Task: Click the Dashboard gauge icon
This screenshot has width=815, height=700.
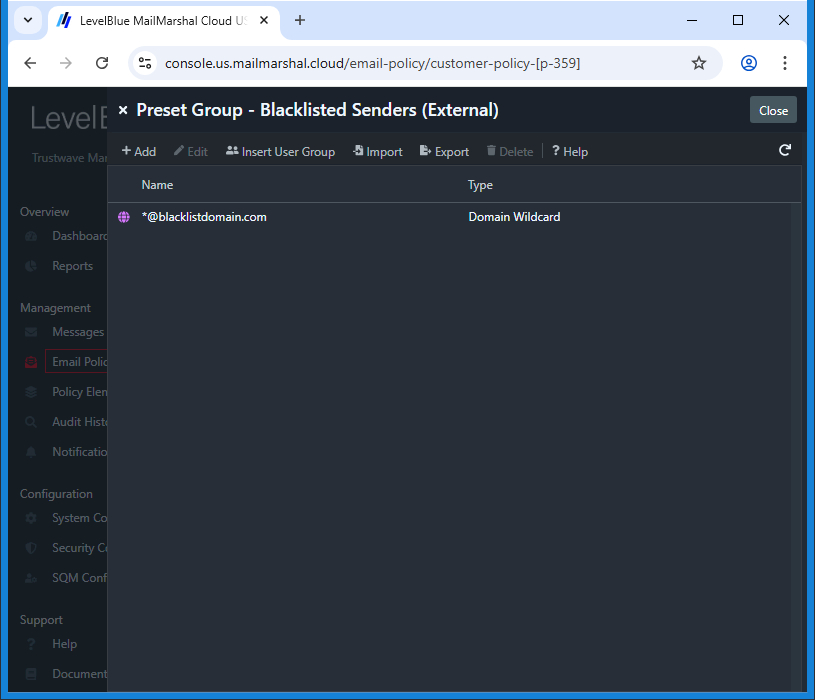Action: 31,236
